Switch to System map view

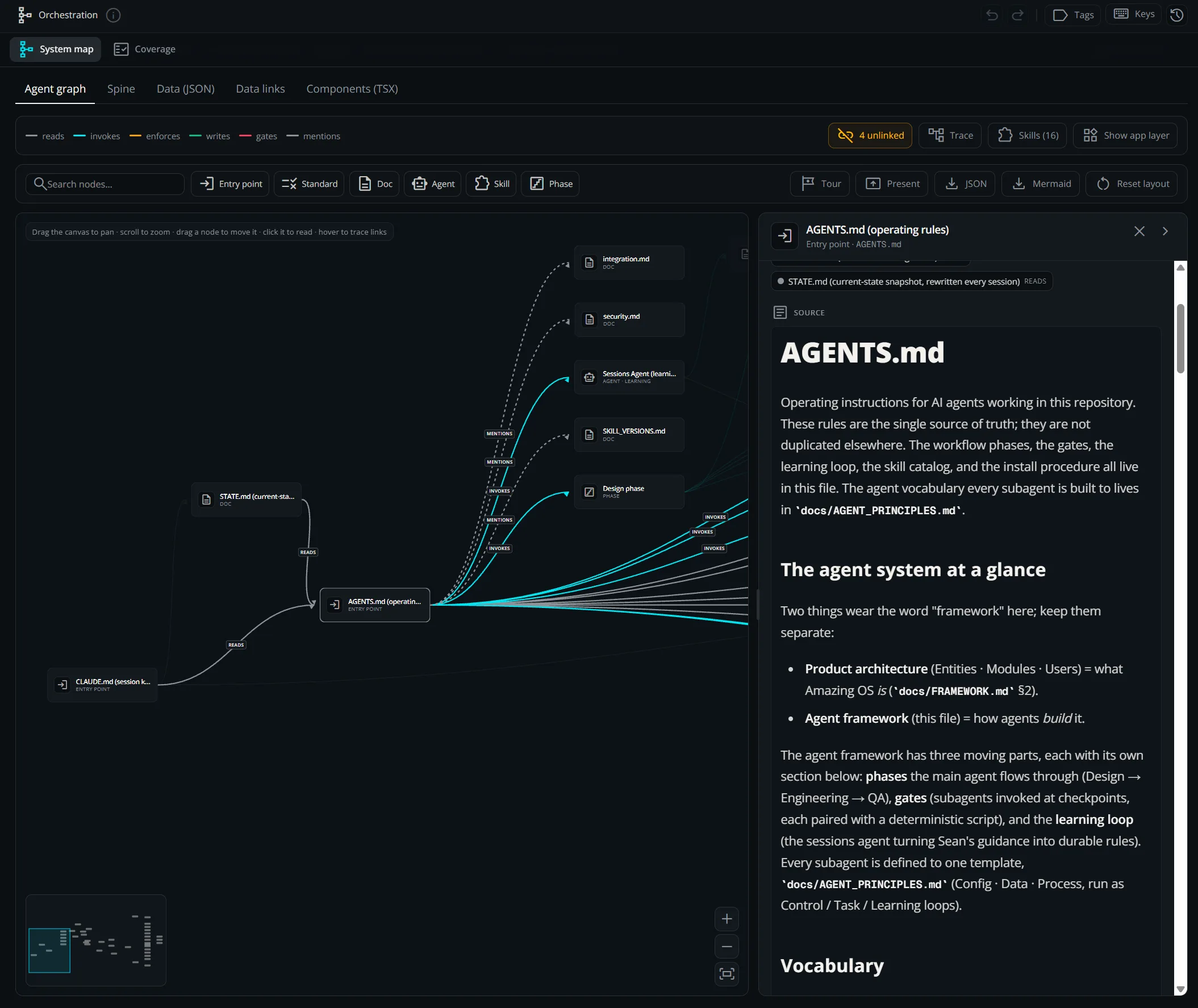[56, 49]
